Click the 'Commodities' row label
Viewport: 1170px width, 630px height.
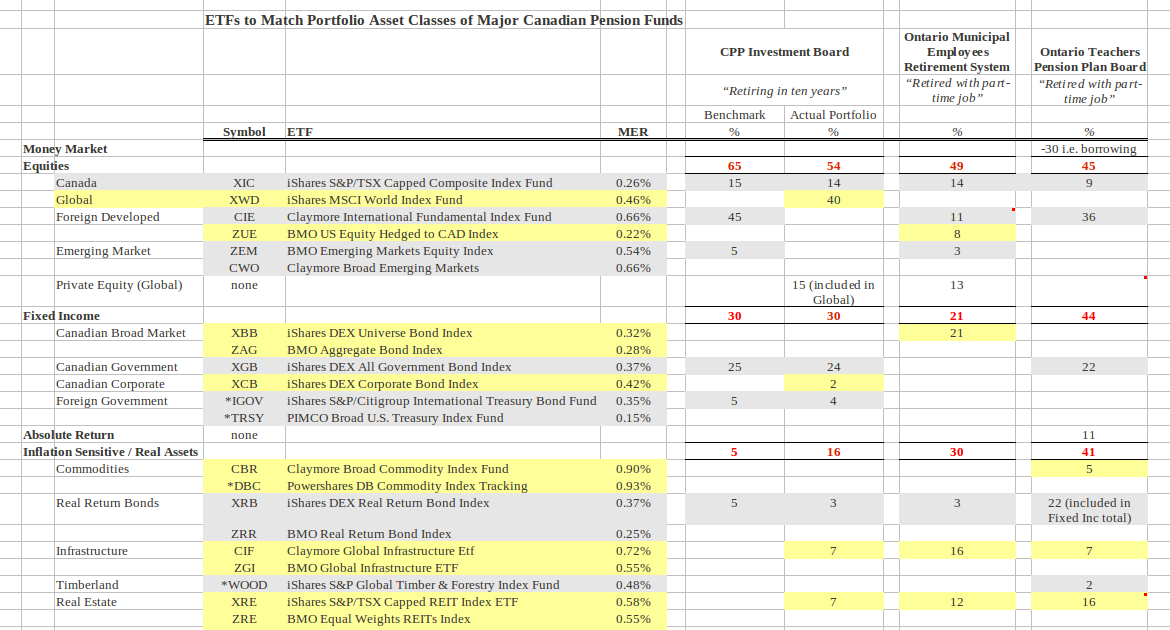(x=92, y=469)
